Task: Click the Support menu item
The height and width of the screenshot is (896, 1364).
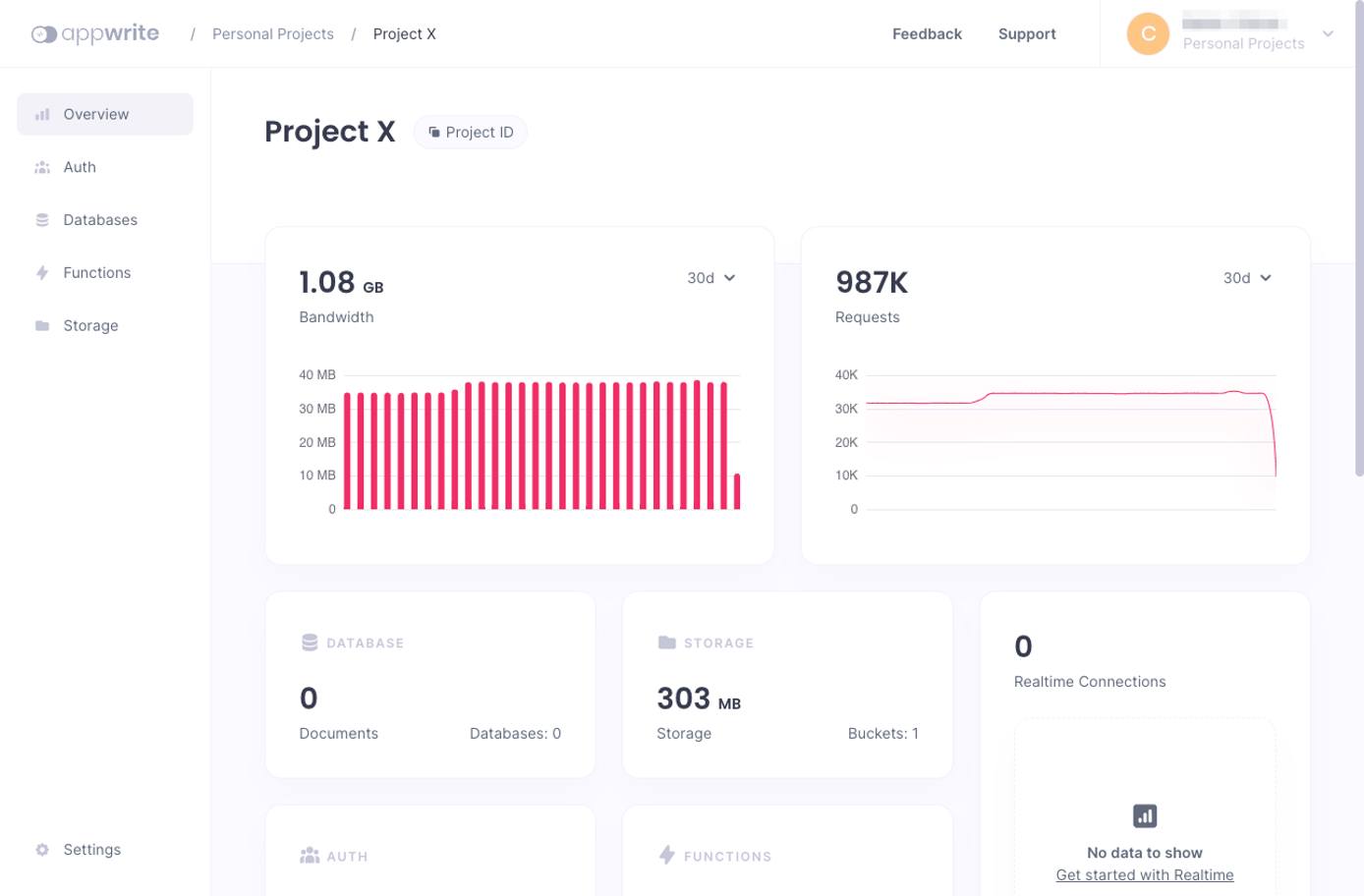Action: pos(1026,33)
